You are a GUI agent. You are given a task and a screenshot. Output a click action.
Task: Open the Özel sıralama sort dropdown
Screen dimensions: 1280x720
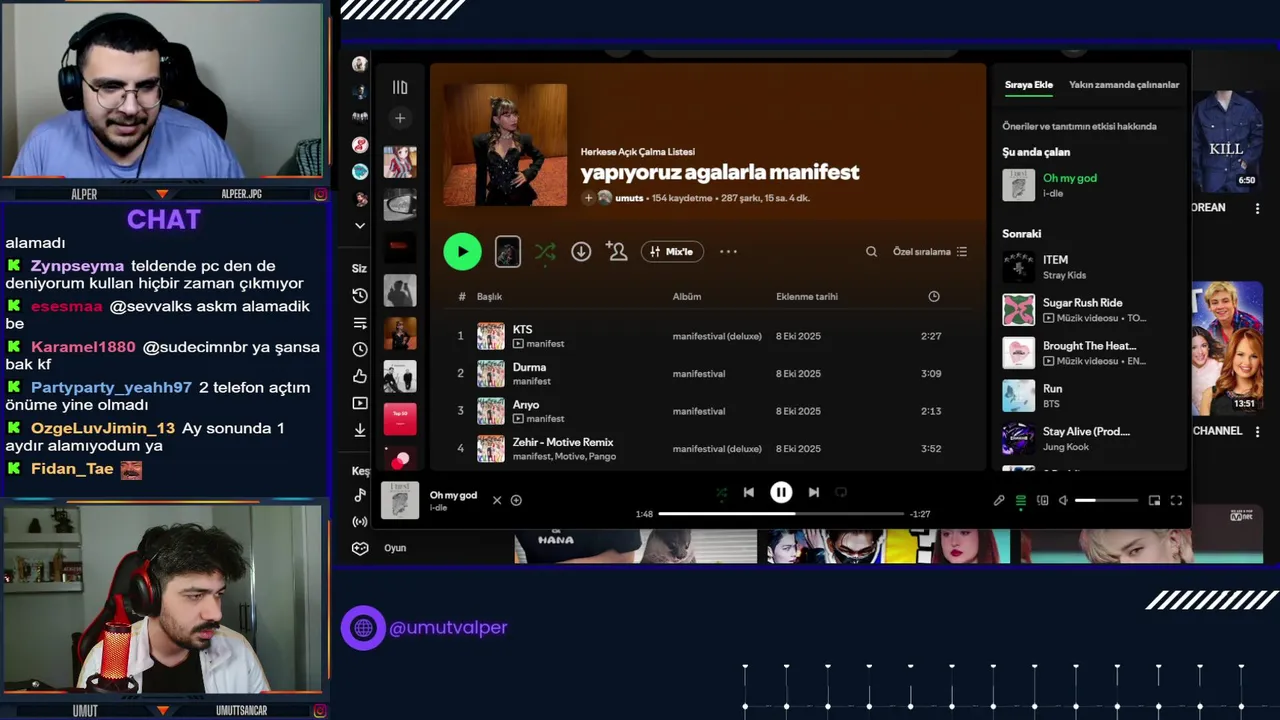pos(930,252)
